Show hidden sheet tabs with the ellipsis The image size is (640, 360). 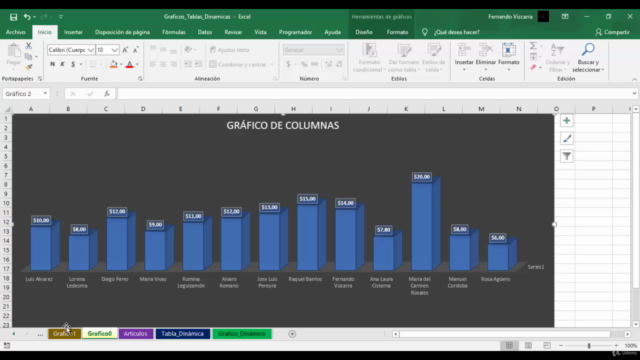40,334
